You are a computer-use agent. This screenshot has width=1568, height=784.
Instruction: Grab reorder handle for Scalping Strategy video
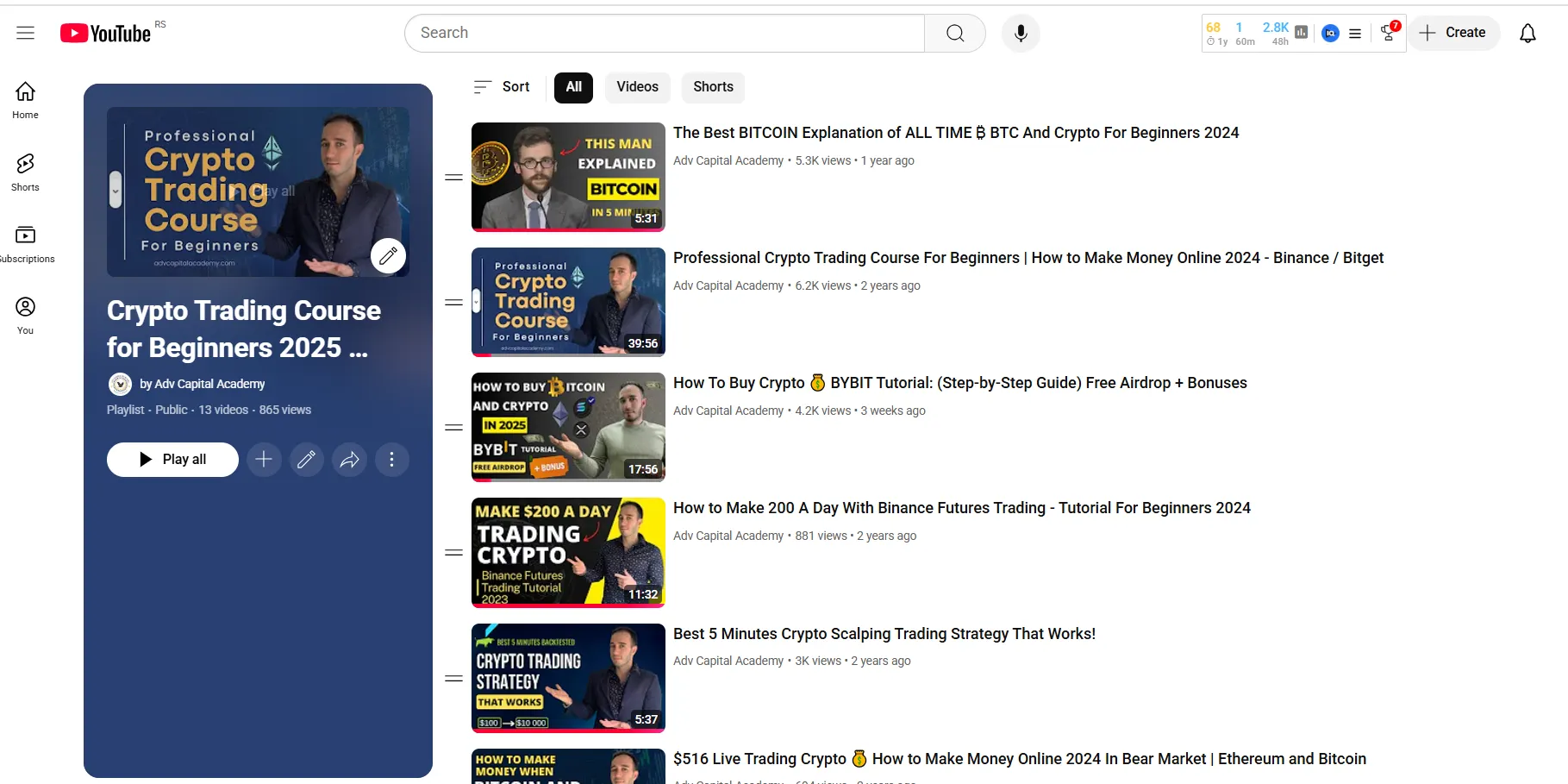point(454,679)
